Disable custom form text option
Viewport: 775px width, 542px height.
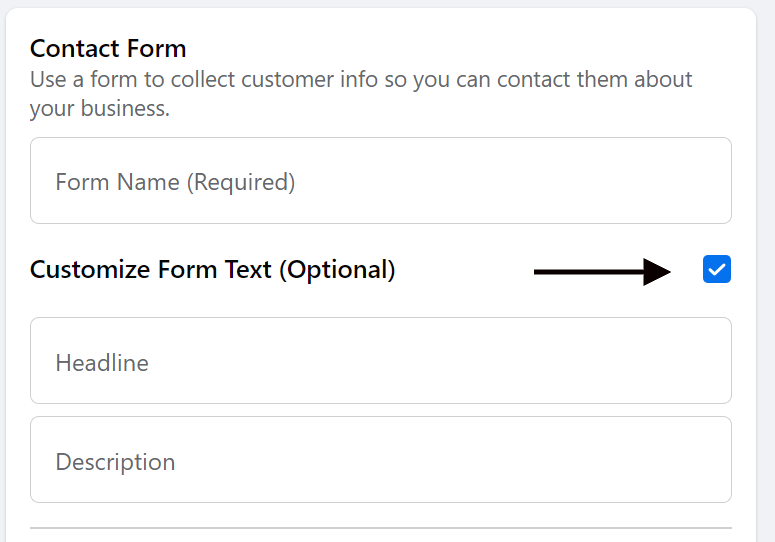(x=717, y=269)
